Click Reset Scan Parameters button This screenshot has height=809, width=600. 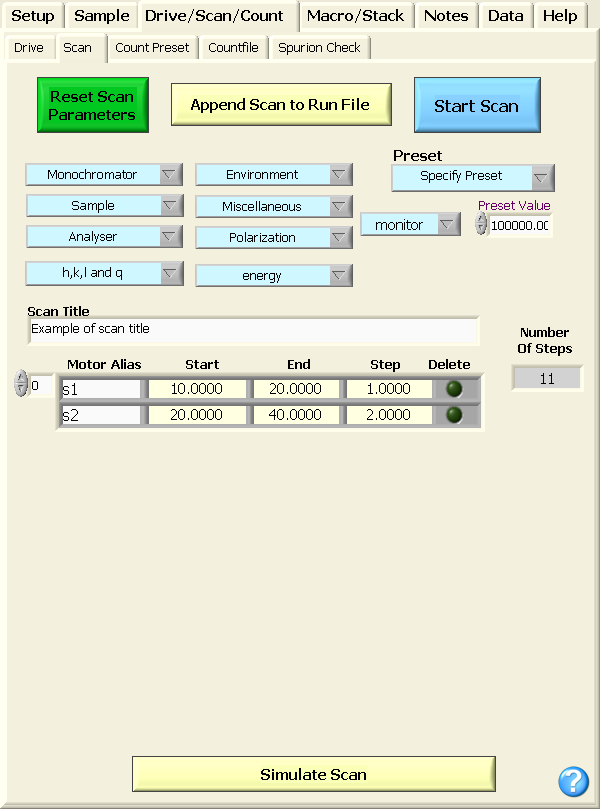[93, 106]
